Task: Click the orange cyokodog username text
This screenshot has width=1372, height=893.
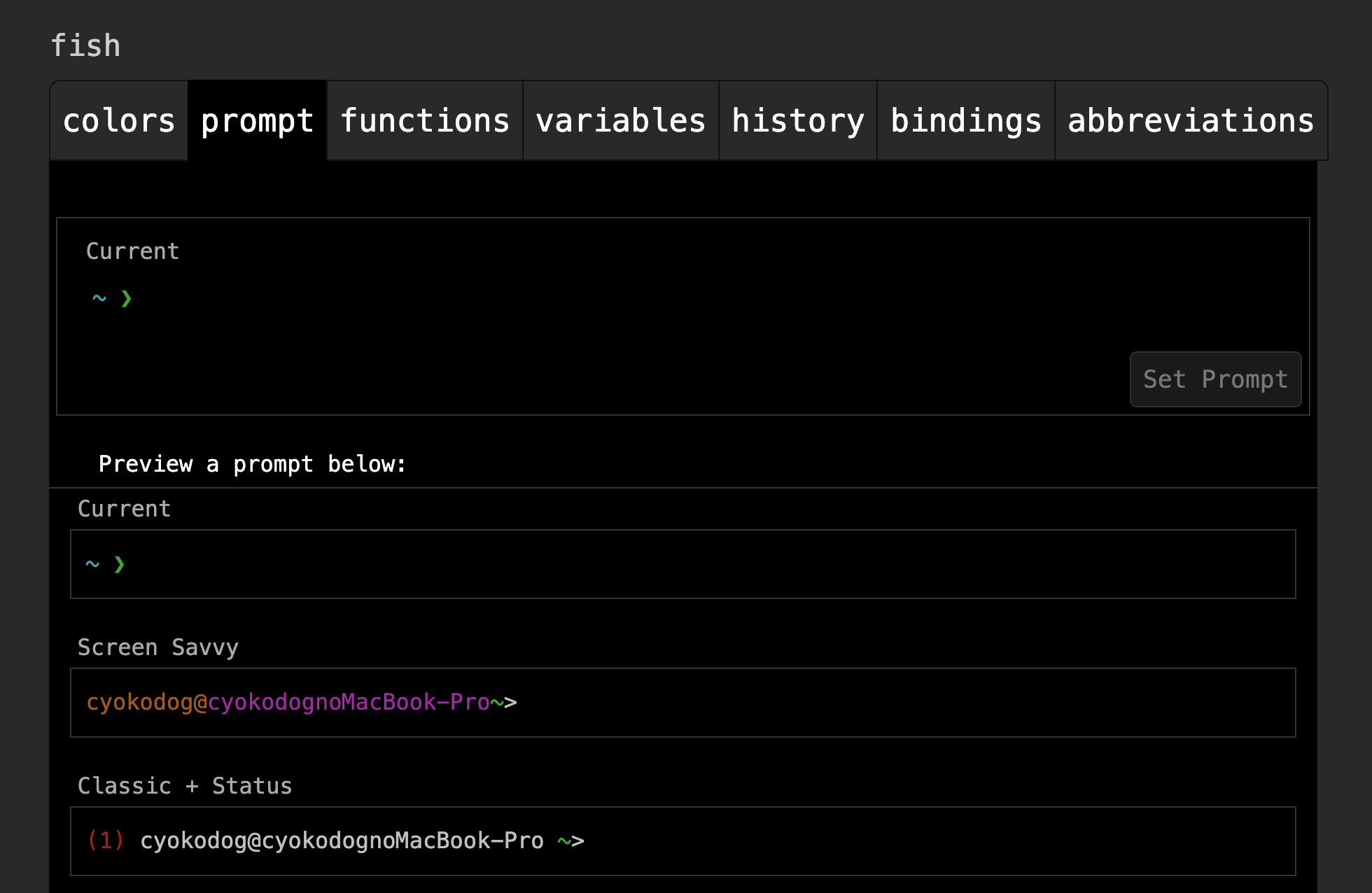Action: (139, 702)
